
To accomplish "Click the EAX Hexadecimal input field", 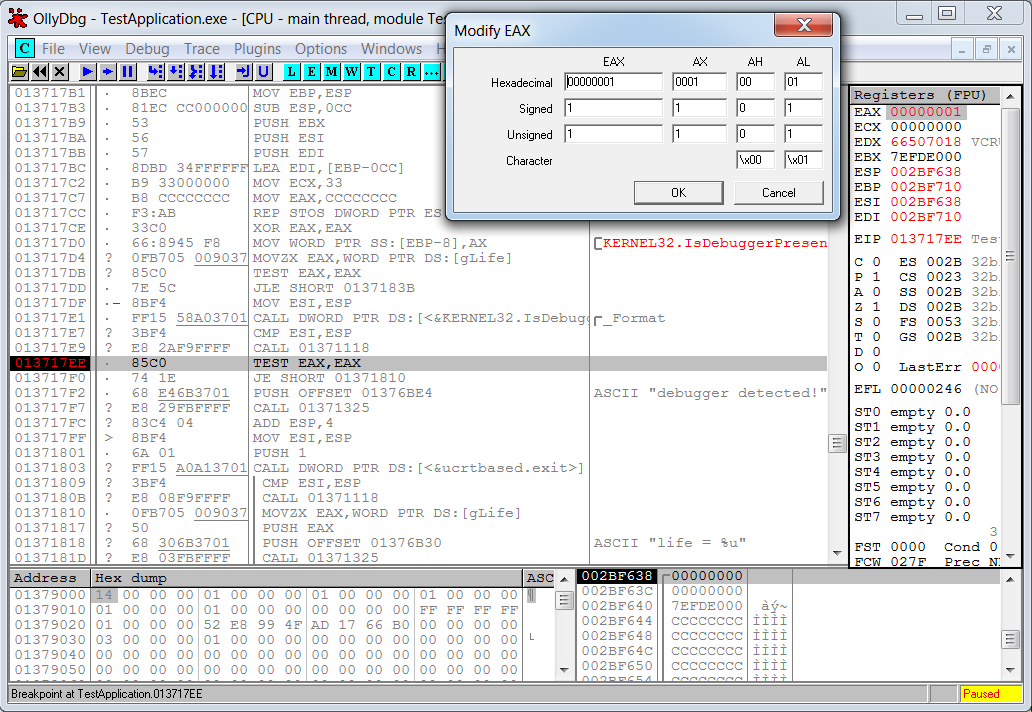I will pos(613,82).
